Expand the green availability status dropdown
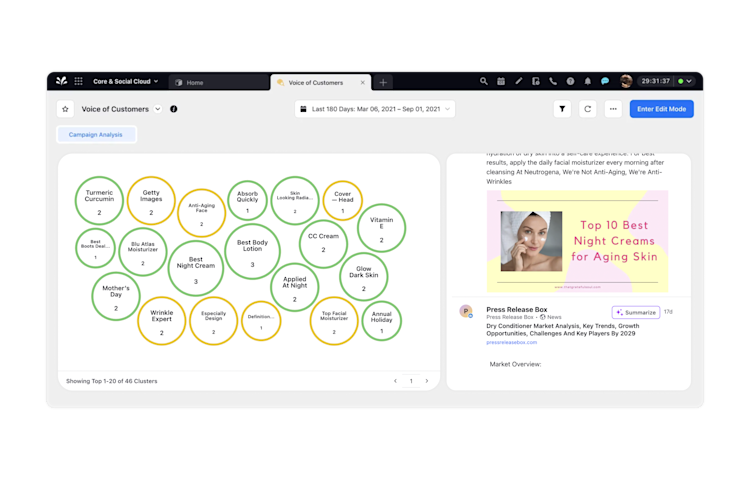 click(x=684, y=81)
